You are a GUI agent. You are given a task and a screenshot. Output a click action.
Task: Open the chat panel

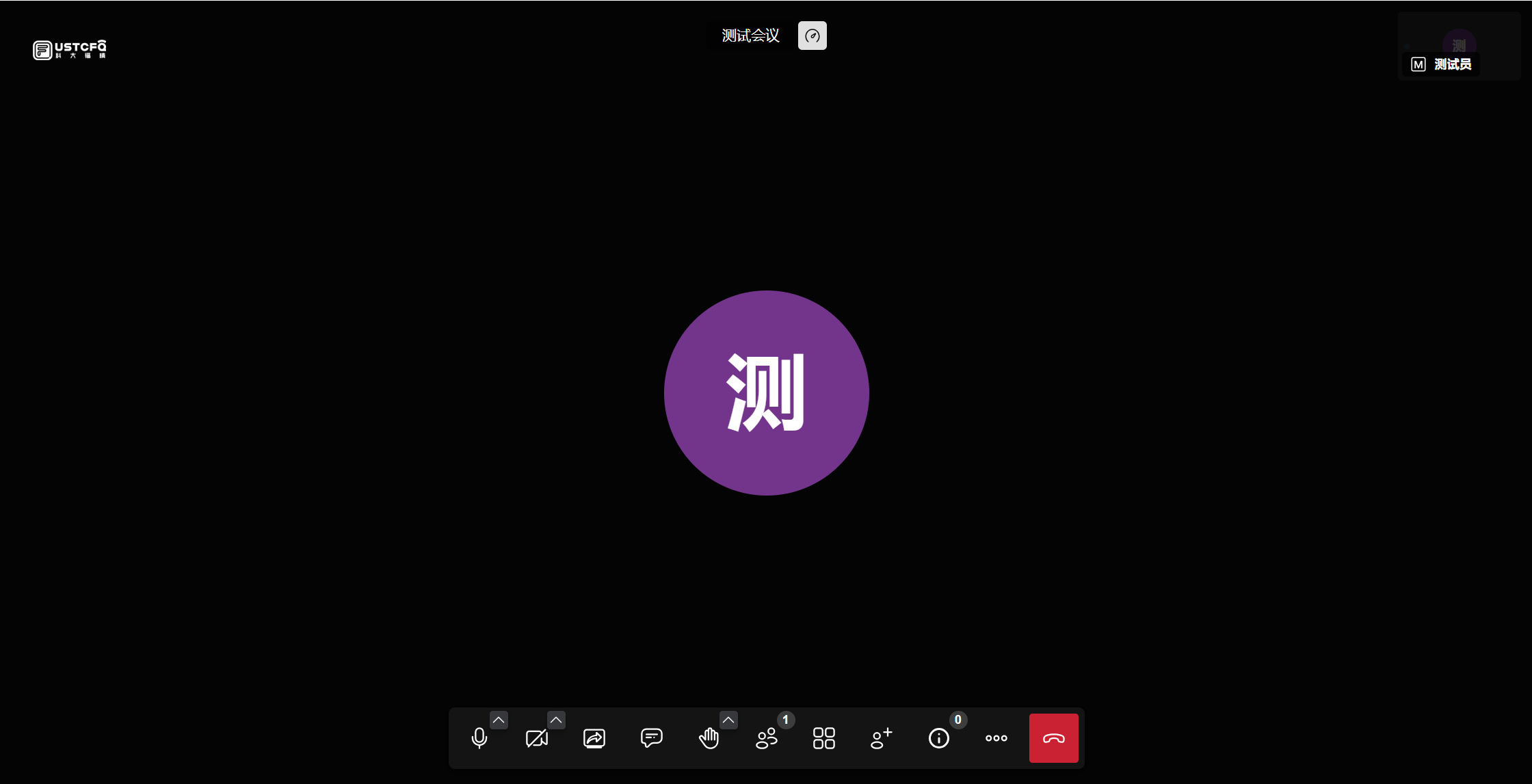[651, 738]
